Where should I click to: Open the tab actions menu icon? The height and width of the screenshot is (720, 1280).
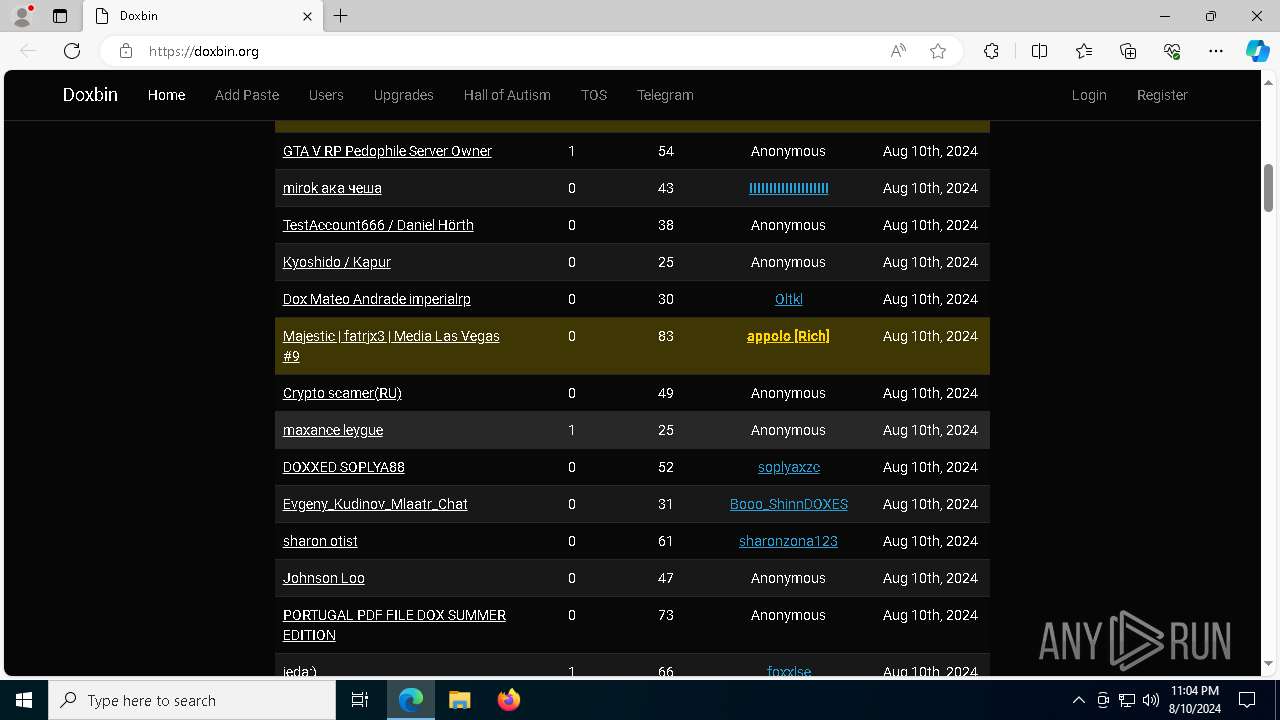coord(60,16)
